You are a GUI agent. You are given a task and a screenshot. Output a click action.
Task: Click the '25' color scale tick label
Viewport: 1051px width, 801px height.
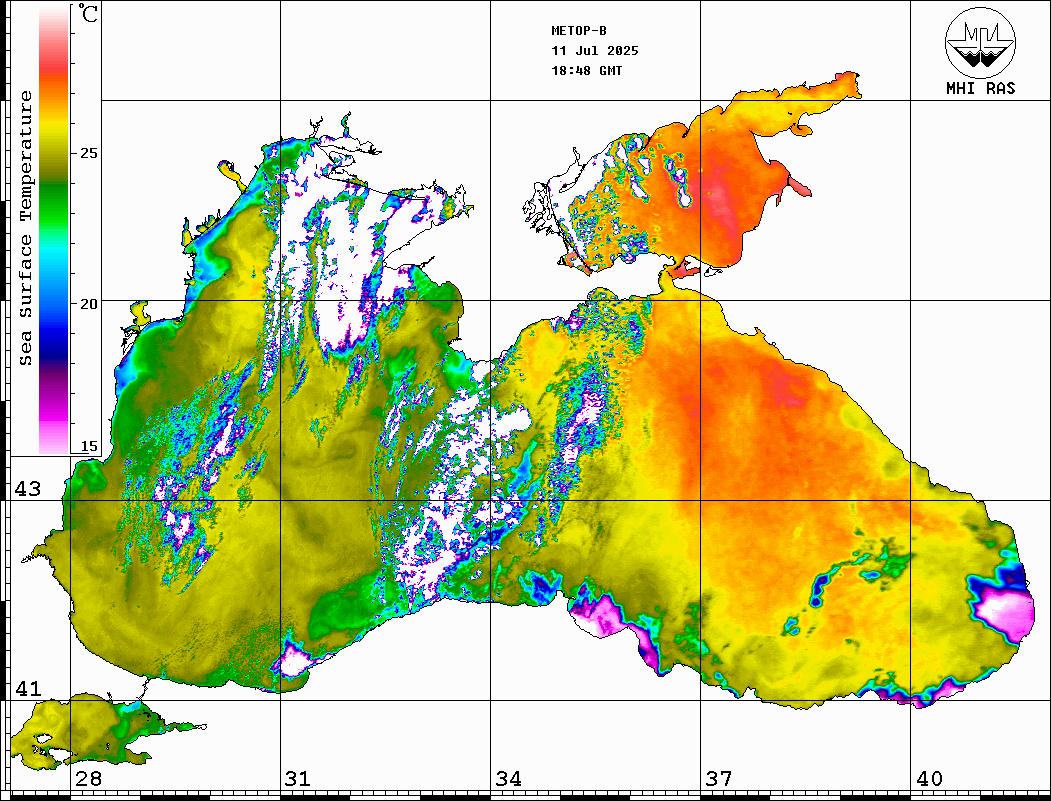(x=88, y=153)
